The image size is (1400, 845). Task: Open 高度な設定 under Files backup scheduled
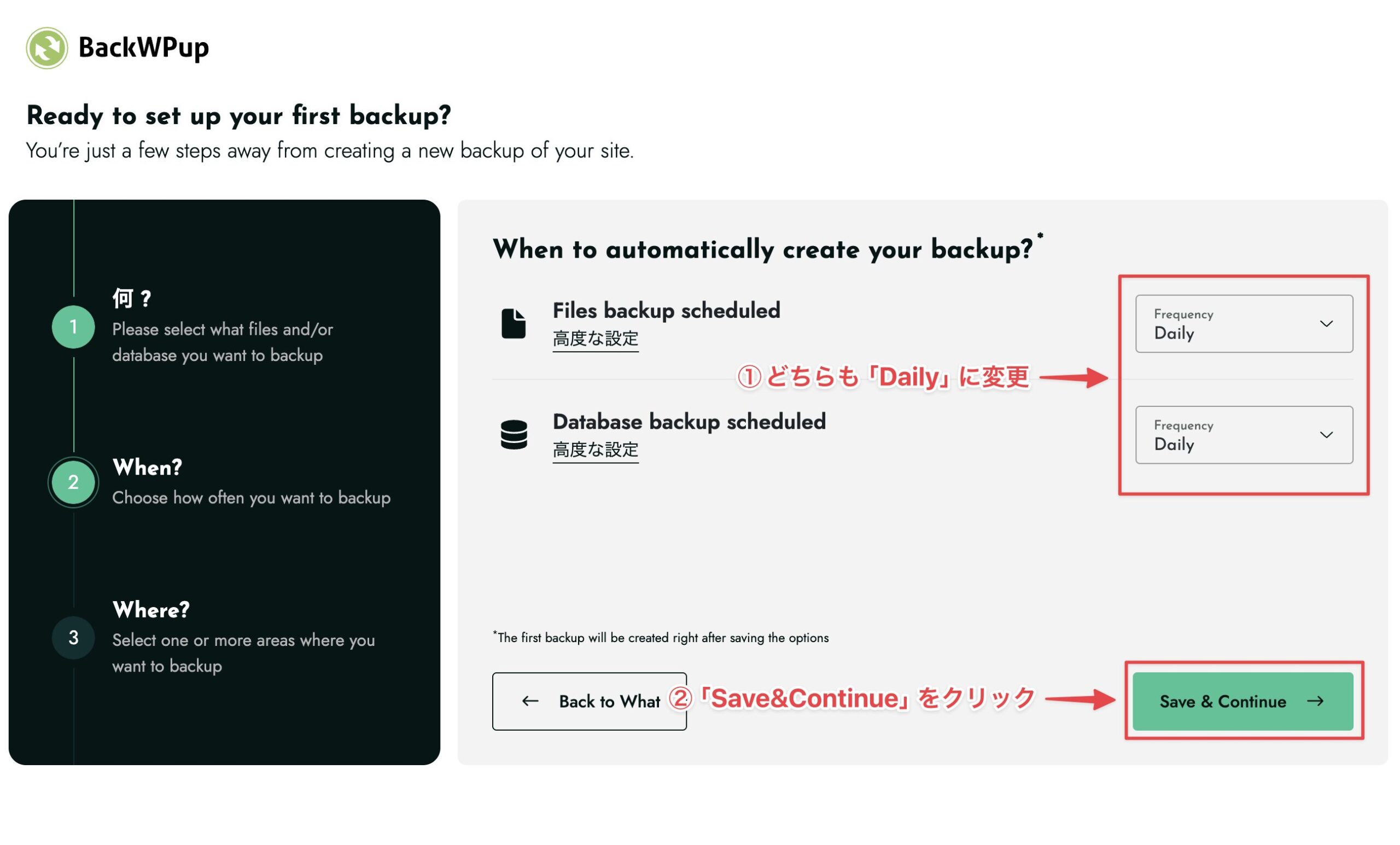[x=596, y=339]
